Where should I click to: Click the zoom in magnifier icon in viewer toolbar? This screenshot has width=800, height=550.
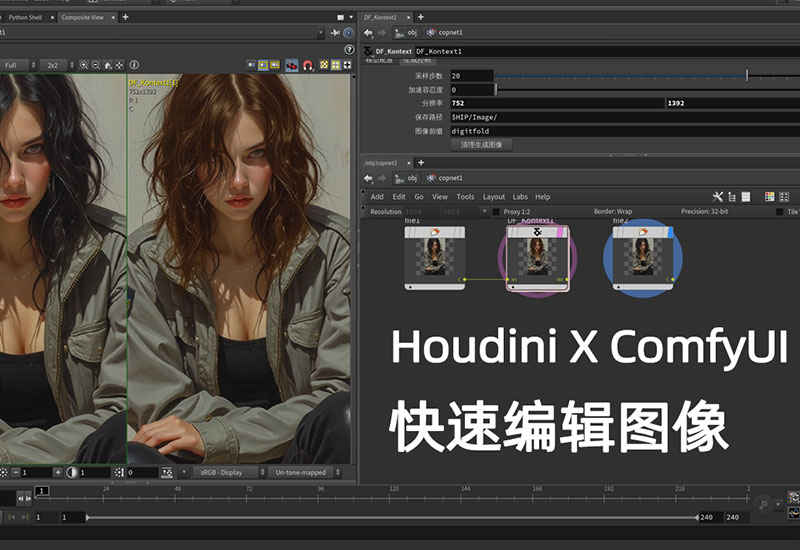tap(82, 65)
